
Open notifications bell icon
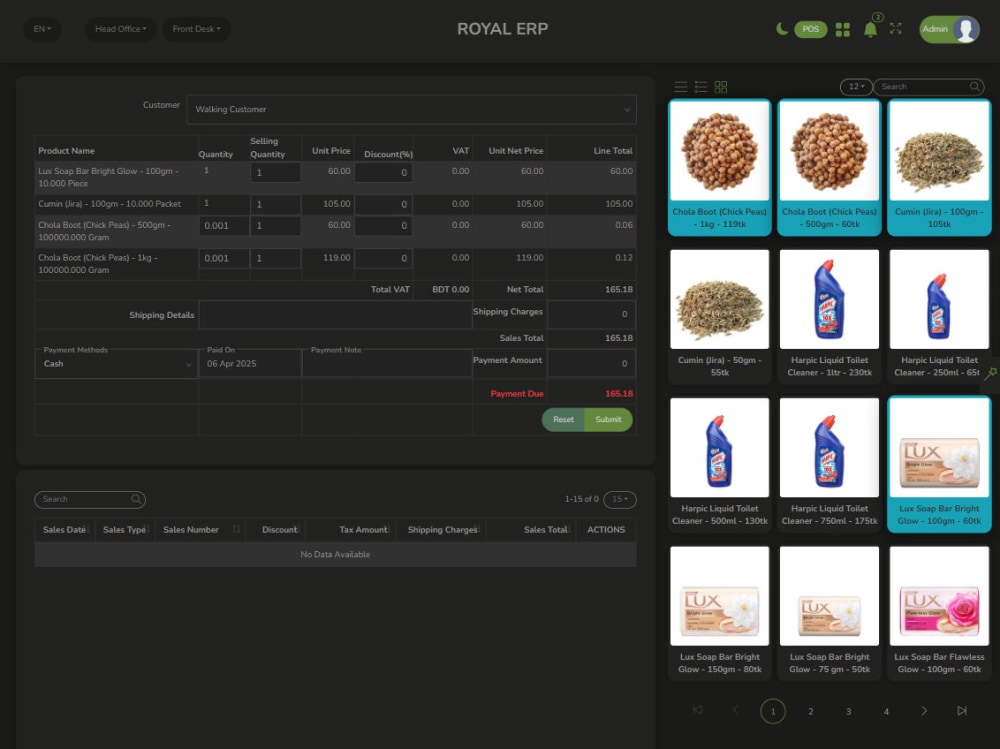click(870, 29)
